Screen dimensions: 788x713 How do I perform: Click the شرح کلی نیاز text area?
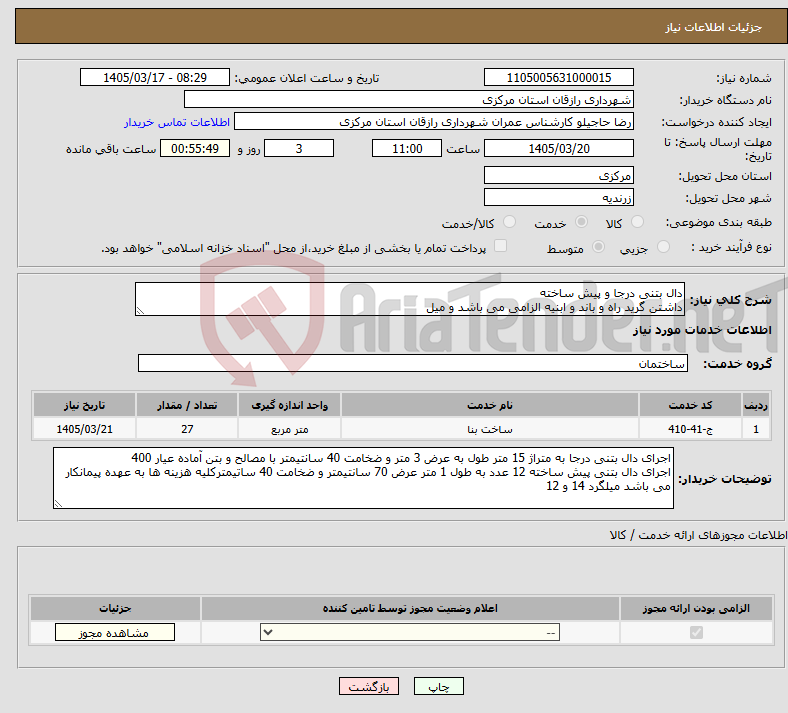[410, 299]
